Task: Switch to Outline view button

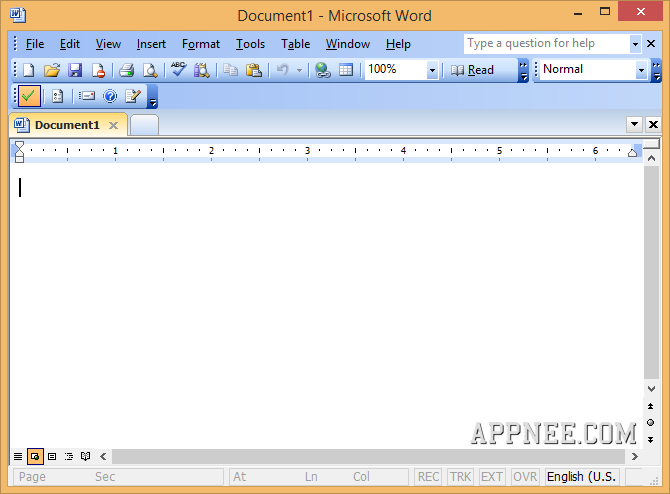Action: (69, 456)
